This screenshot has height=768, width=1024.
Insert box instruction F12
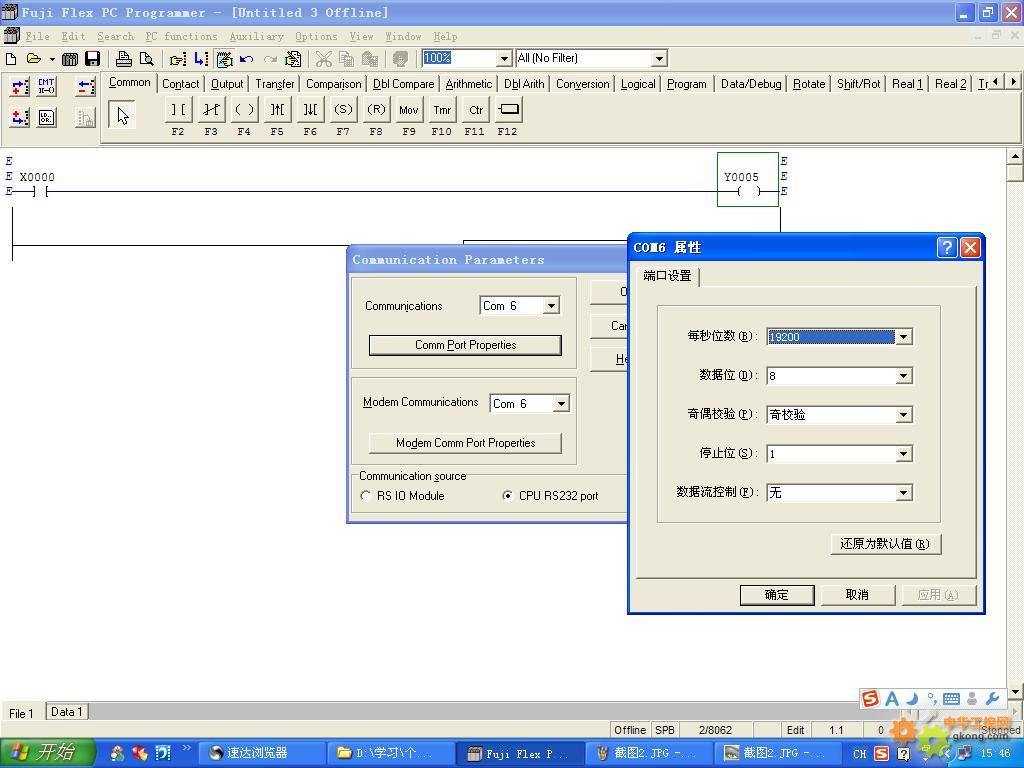click(x=508, y=110)
